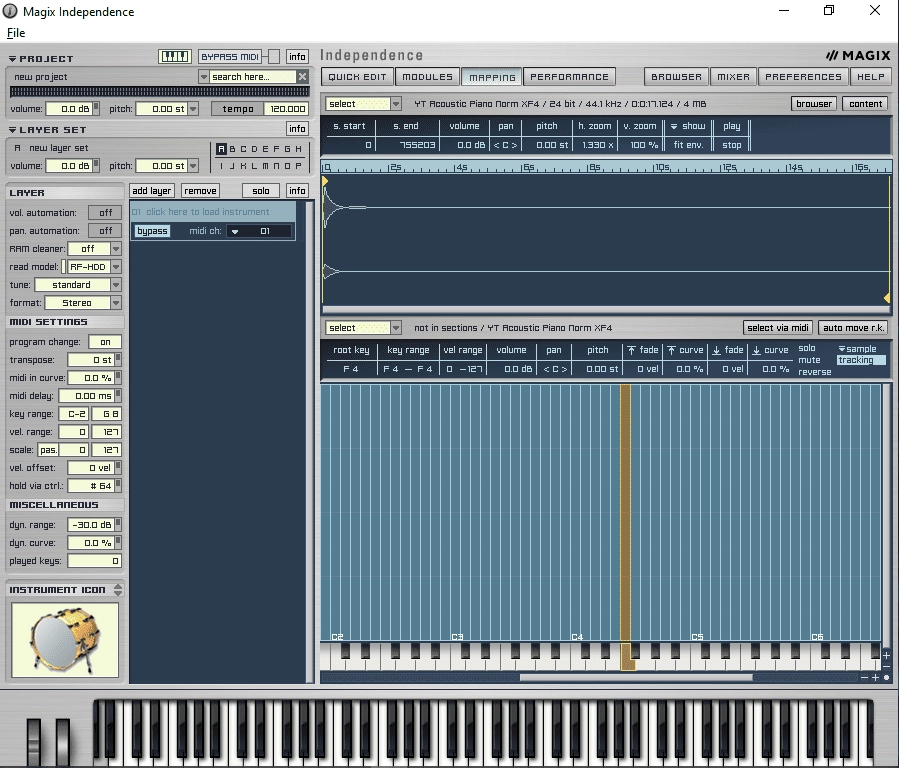Image resolution: width=899 pixels, height=768 pixels.
Task: Open the Preferences tab
Action: coord(803,77)
